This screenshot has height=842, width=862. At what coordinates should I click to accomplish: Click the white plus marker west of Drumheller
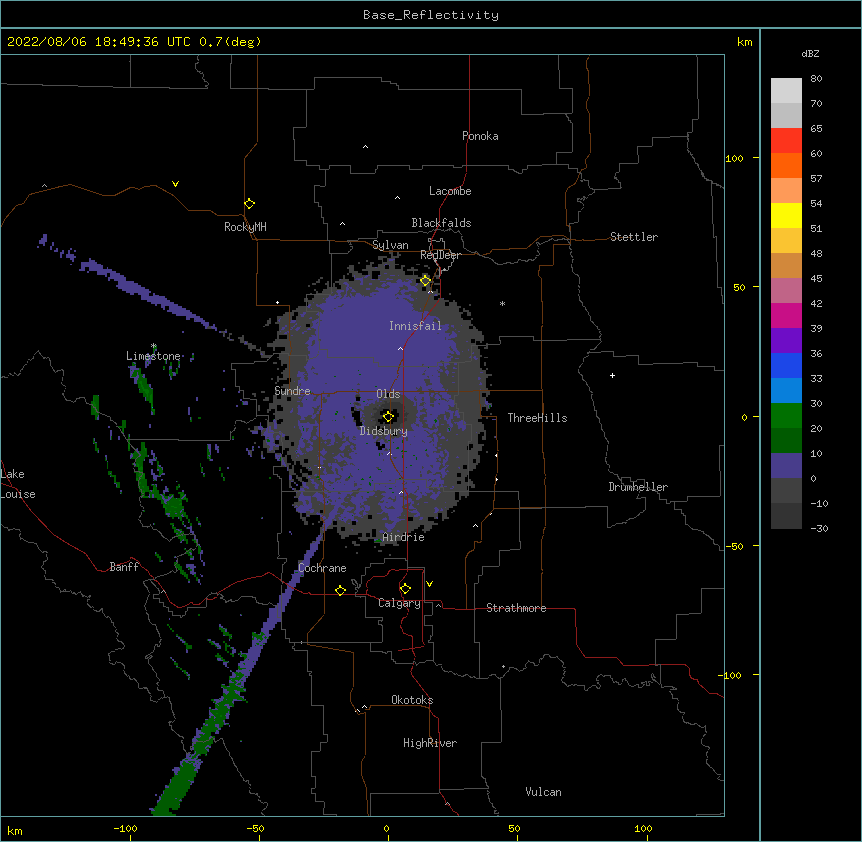click(x=612, y=375)
